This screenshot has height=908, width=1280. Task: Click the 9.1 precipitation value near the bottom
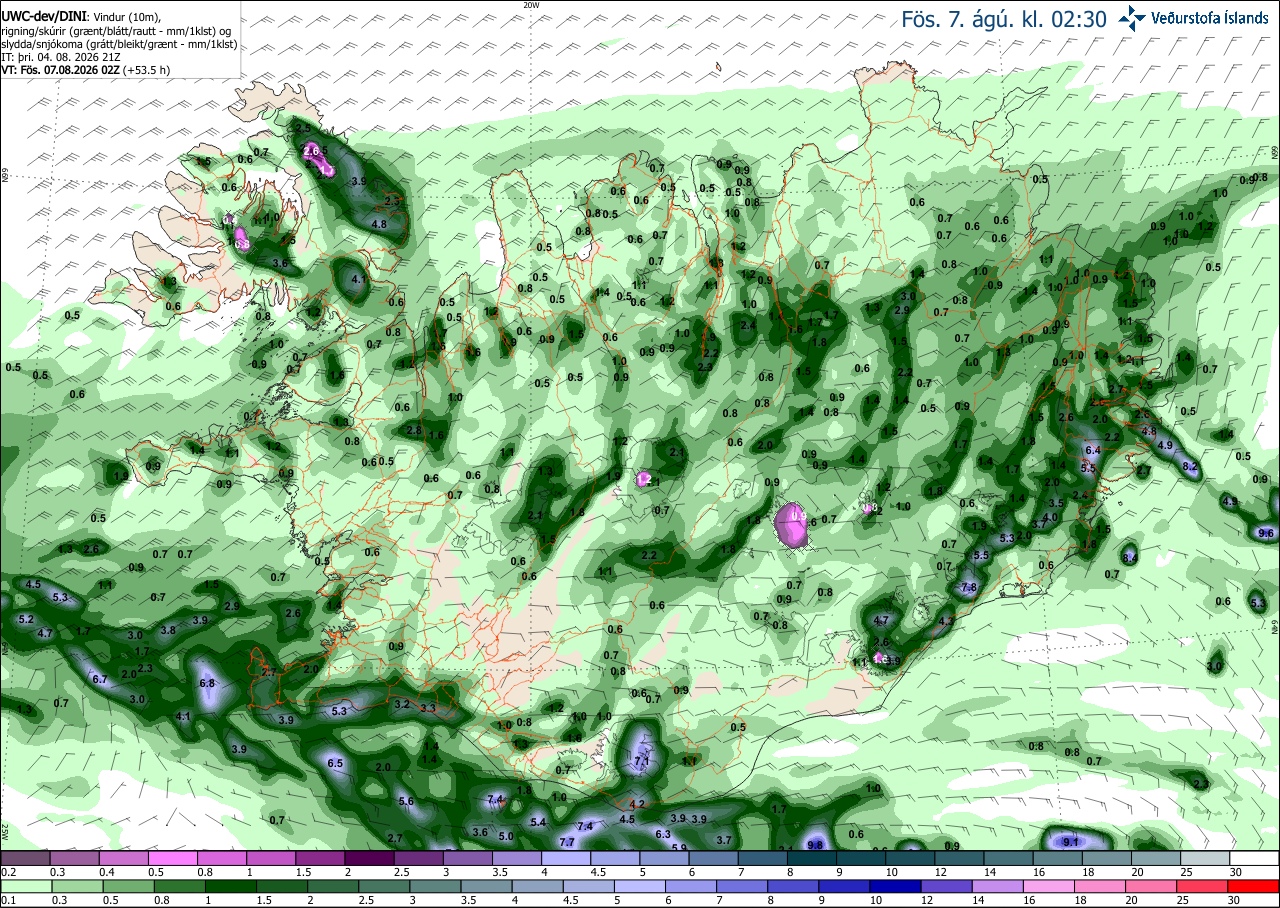1071,843
